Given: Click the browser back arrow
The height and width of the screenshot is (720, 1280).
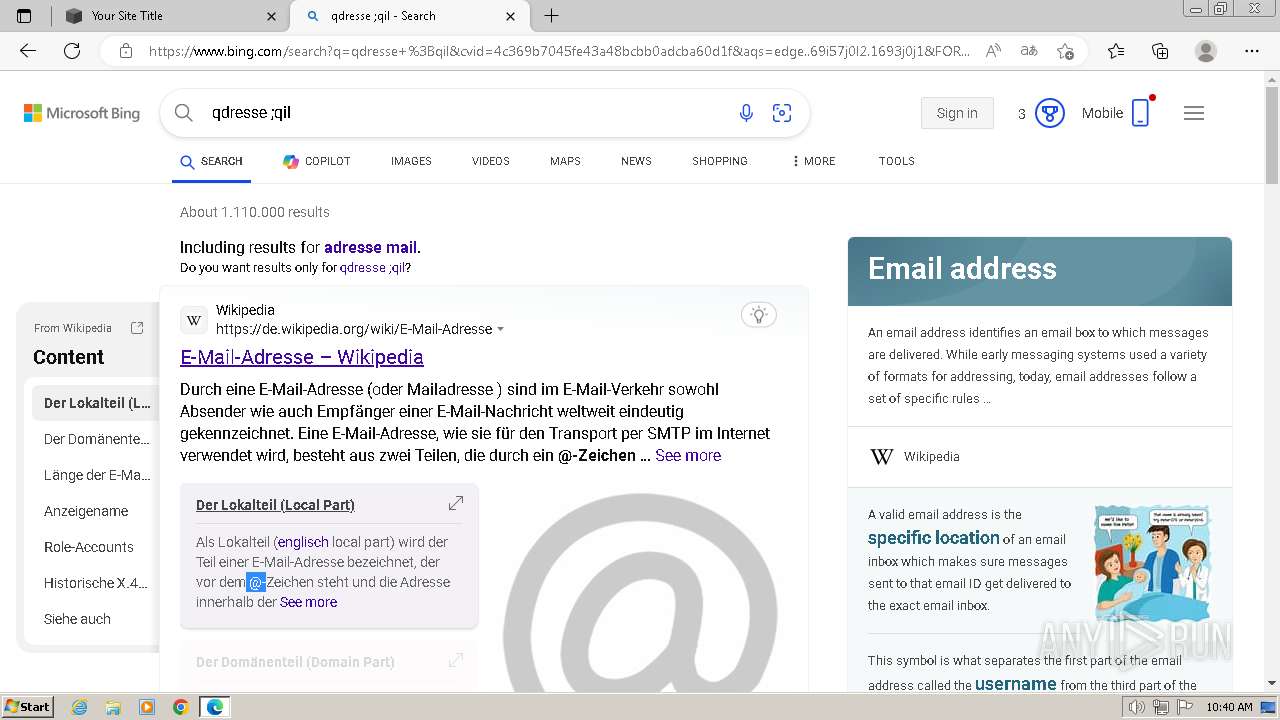Looking at the screenshot, I should (28, 51).
